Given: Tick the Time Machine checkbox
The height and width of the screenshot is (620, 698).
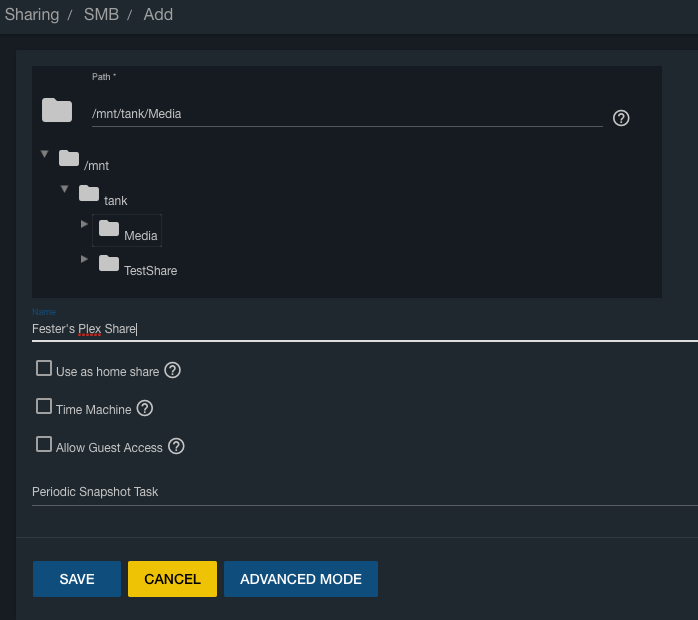Looking at the screenshot, I should click(44, 406).
